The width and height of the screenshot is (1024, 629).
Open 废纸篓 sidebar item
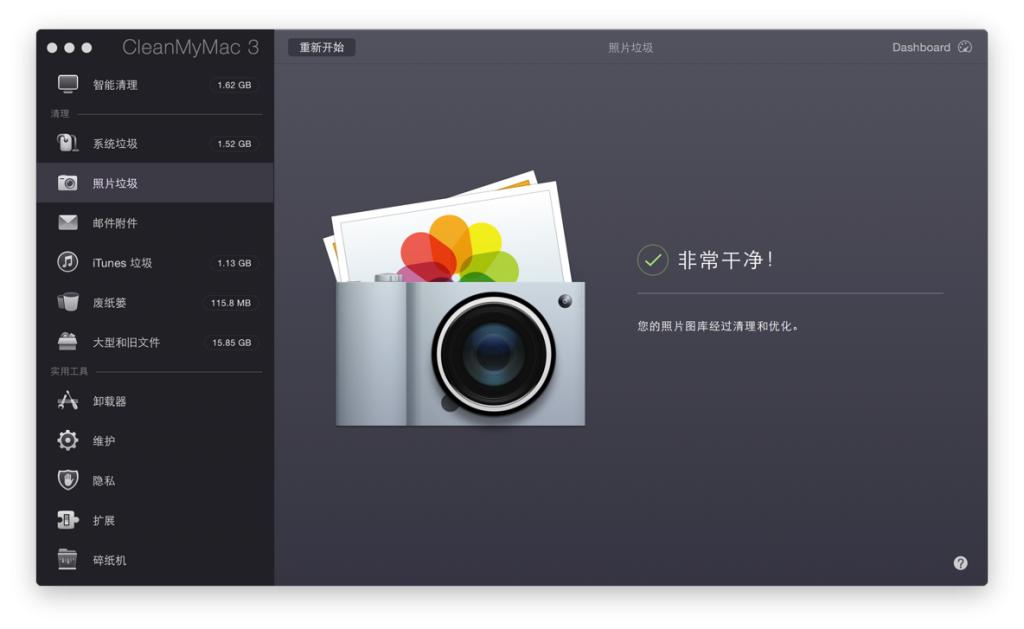[155, 302]
